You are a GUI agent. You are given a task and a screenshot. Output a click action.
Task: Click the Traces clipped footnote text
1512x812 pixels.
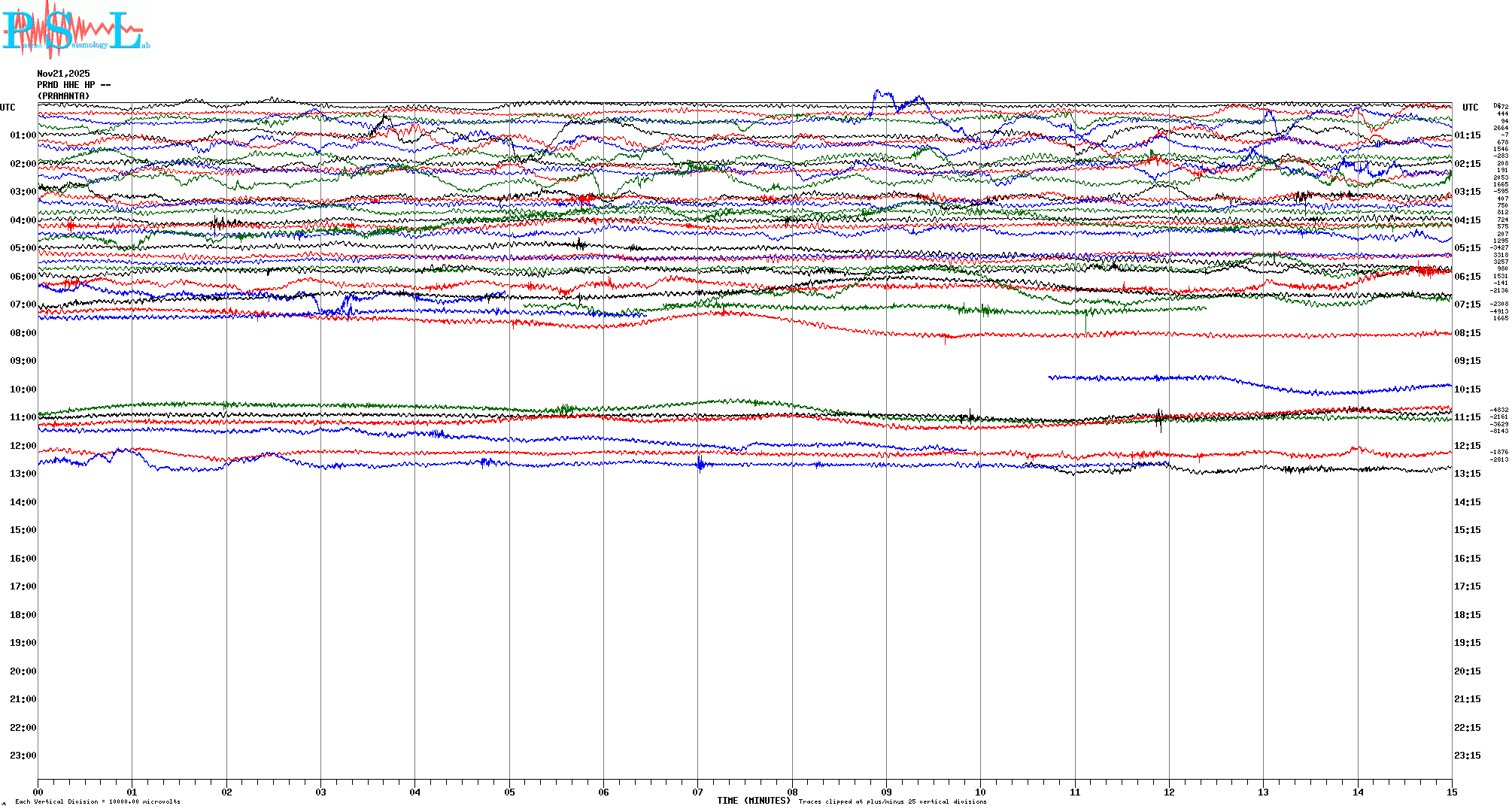tap(892, 802)
